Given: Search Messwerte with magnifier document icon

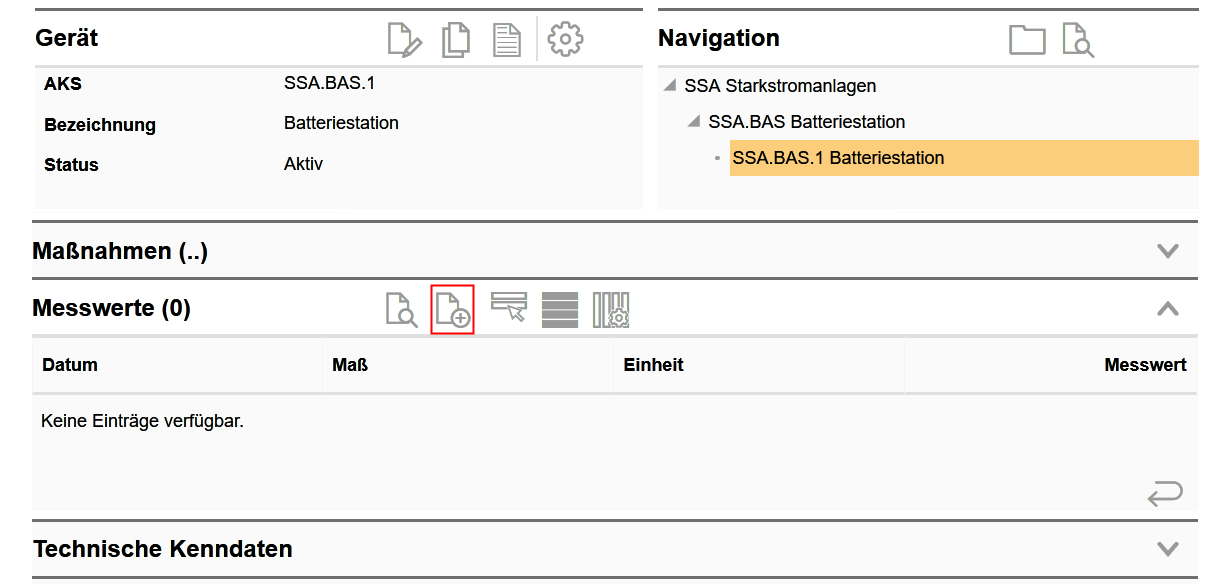Looking at the screenshot, I should tap(401, 309).
